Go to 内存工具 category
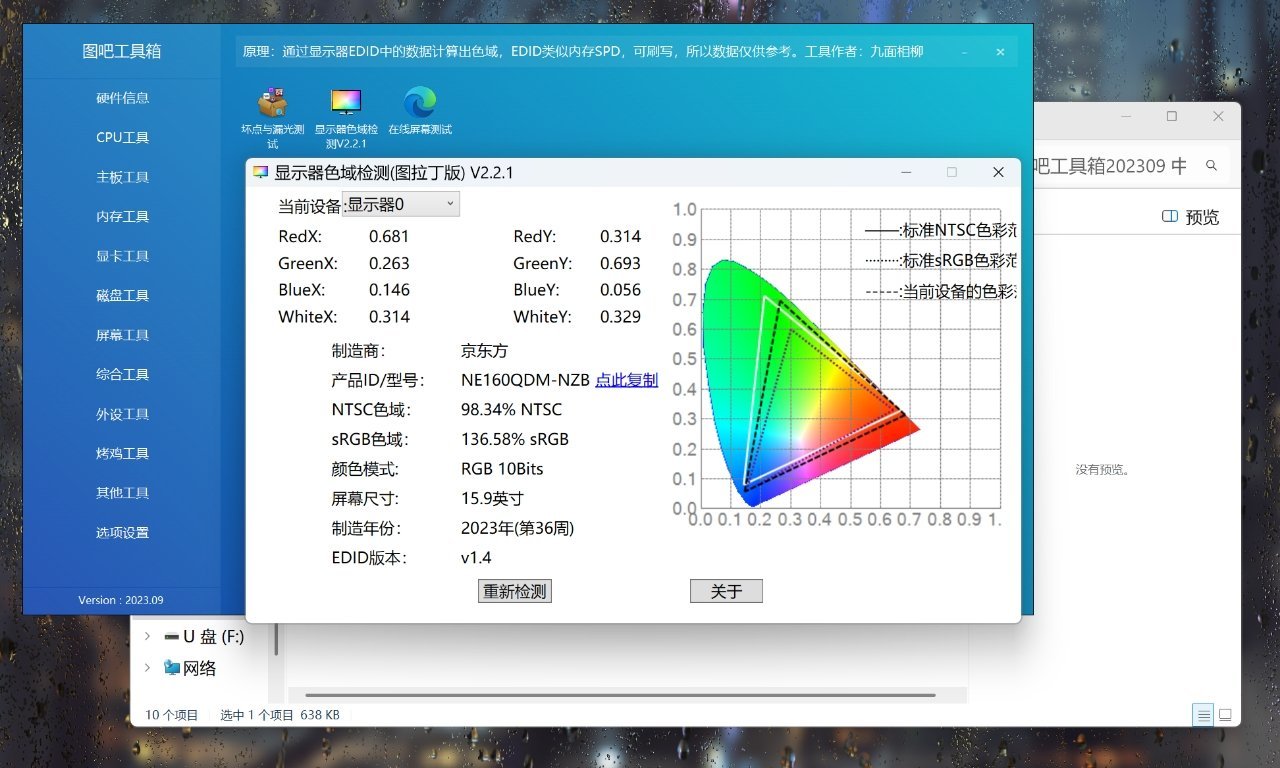 coord(122,216)
